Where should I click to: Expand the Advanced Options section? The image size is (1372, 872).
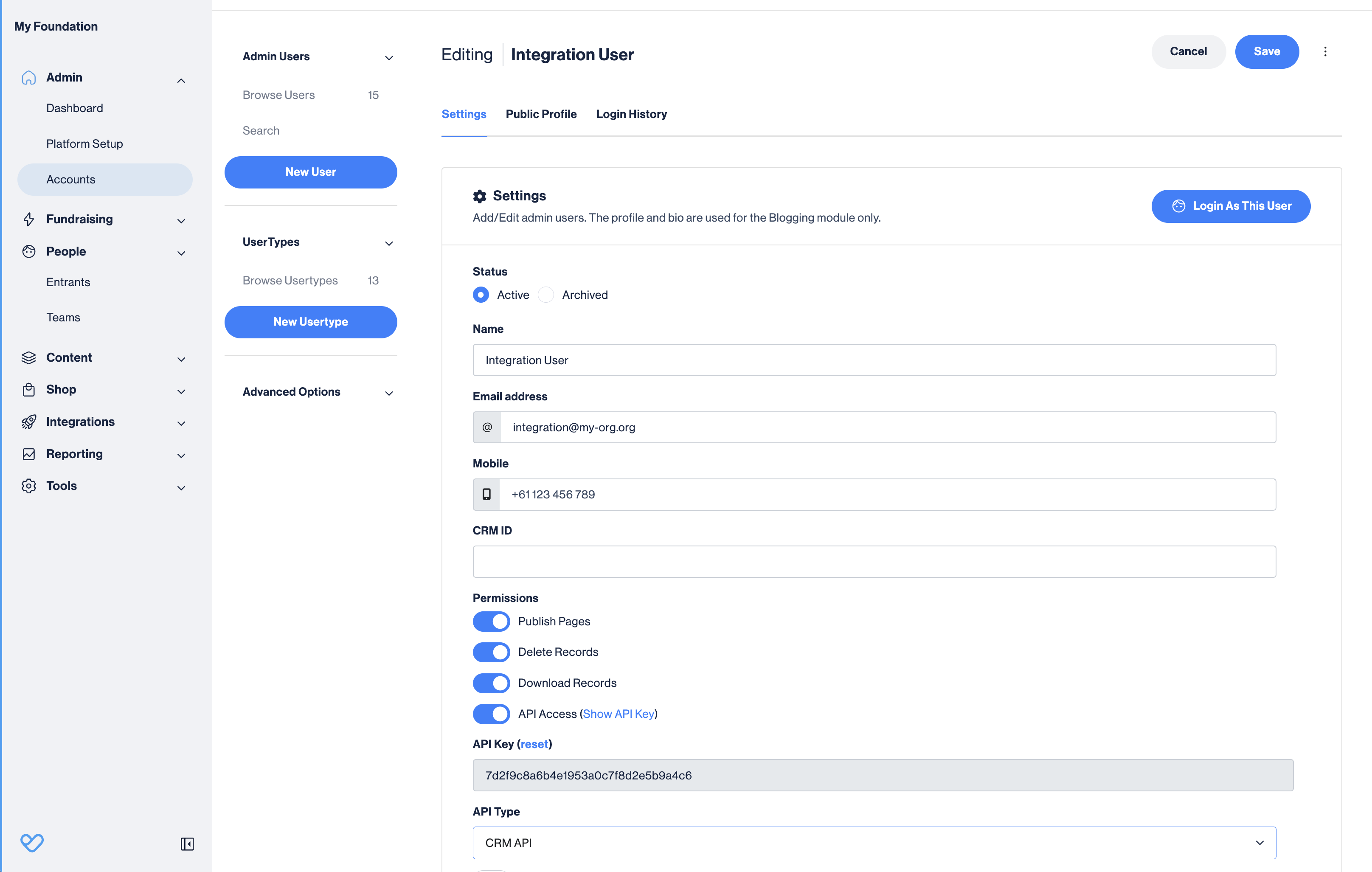(x=389, y=393)
